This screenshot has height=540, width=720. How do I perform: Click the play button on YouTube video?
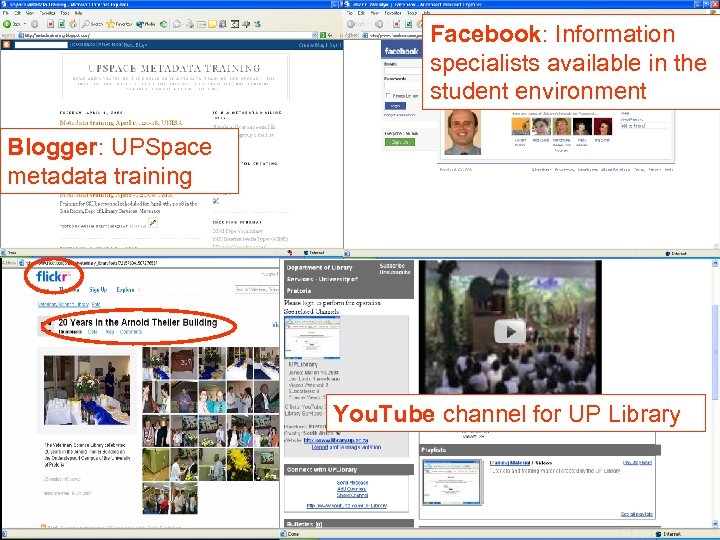coord(510,331)
